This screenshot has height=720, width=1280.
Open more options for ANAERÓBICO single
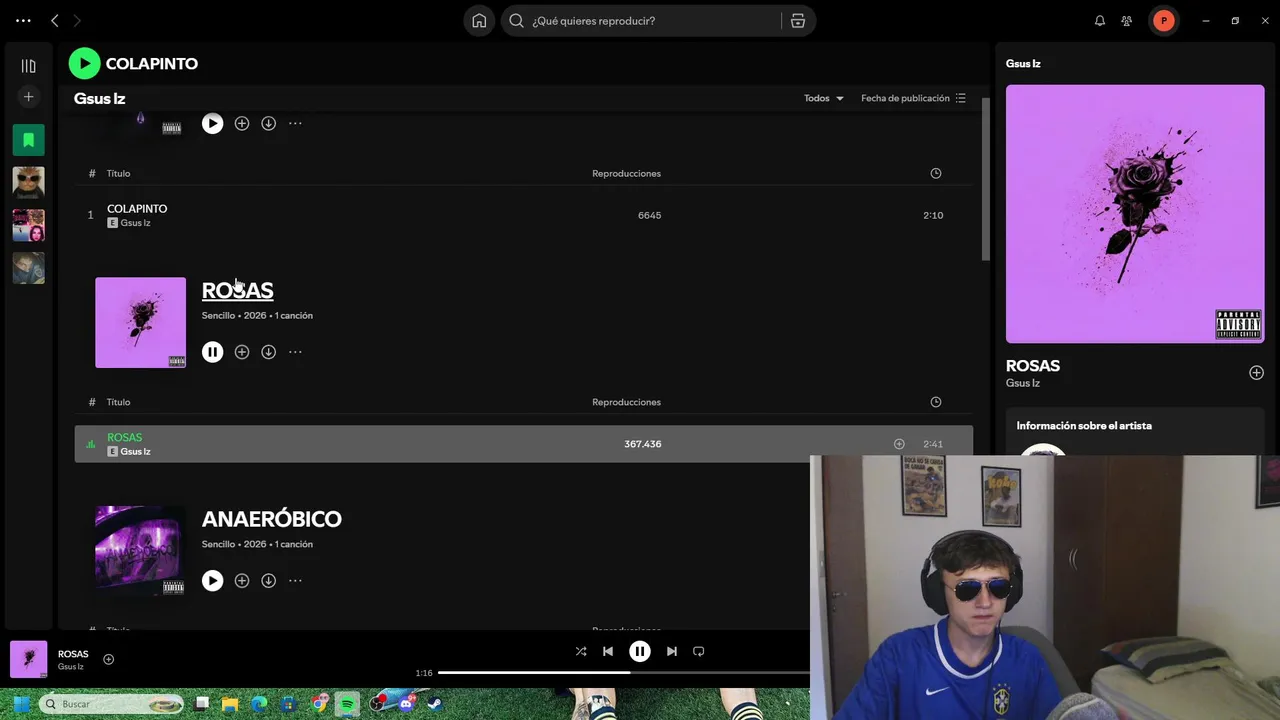coord(295,580)
